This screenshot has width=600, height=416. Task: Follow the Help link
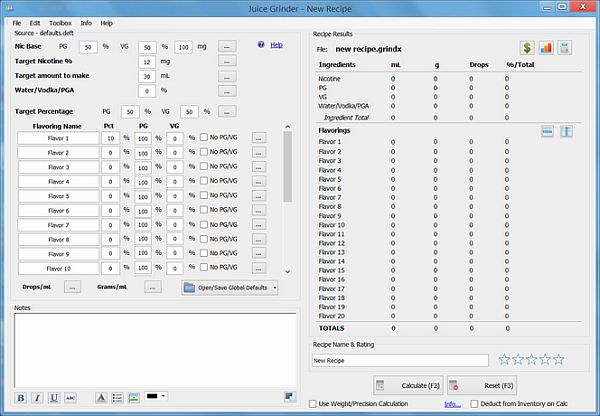click(276, 45)
